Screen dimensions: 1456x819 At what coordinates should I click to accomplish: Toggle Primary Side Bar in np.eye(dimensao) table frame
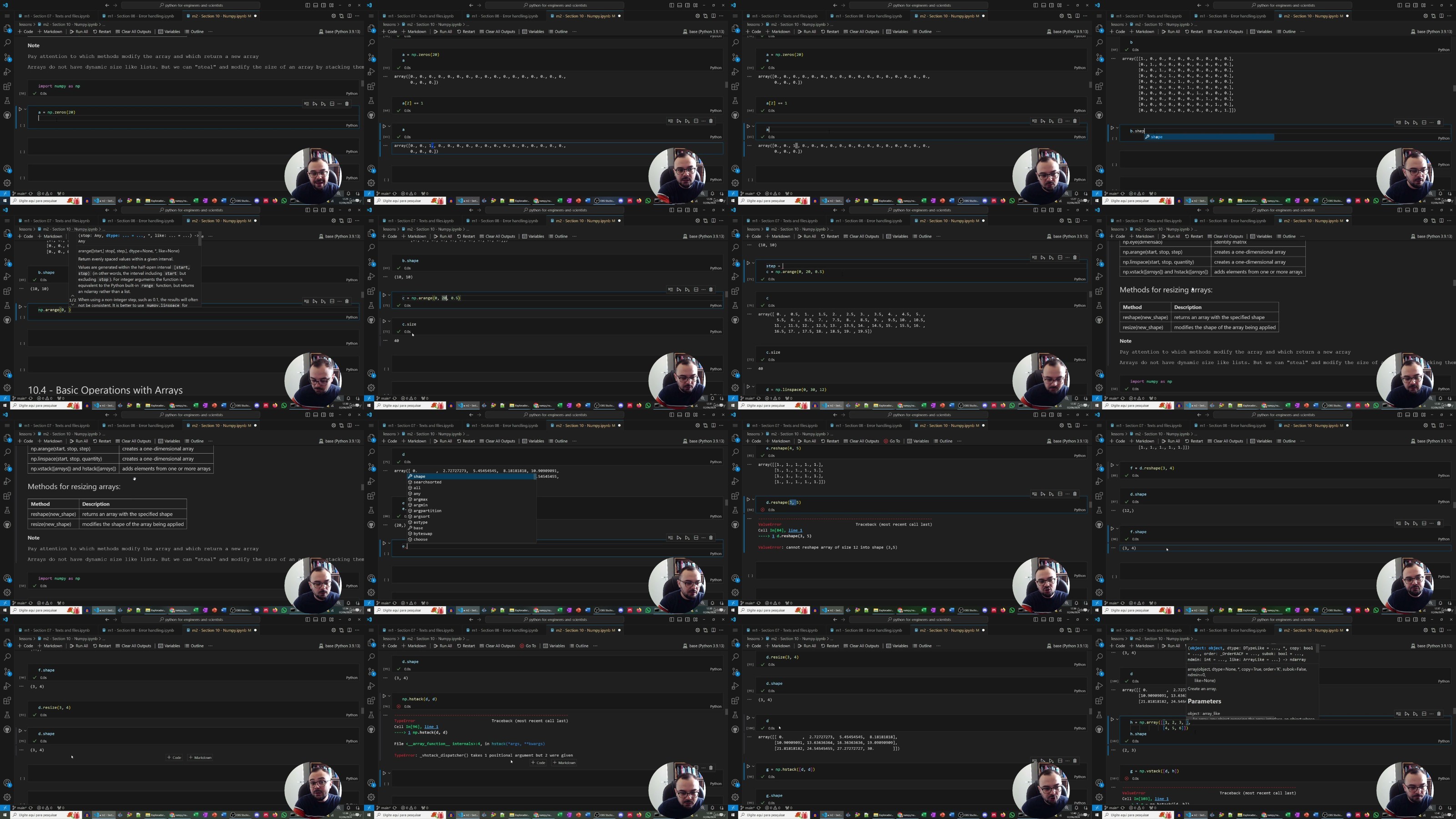[x=1400, y=210]
